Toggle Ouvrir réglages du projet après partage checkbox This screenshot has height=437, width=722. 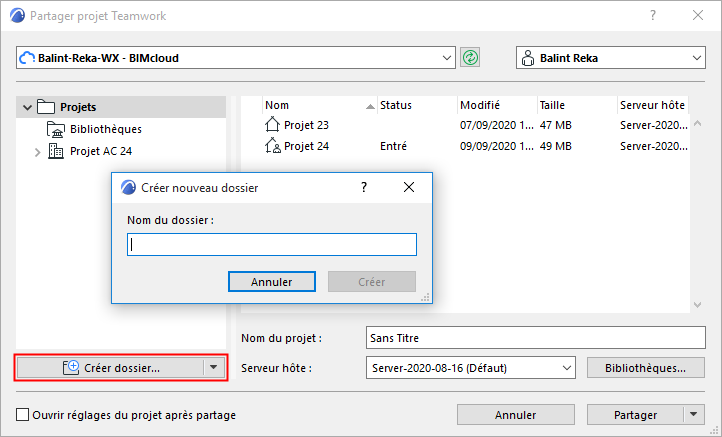23,414
